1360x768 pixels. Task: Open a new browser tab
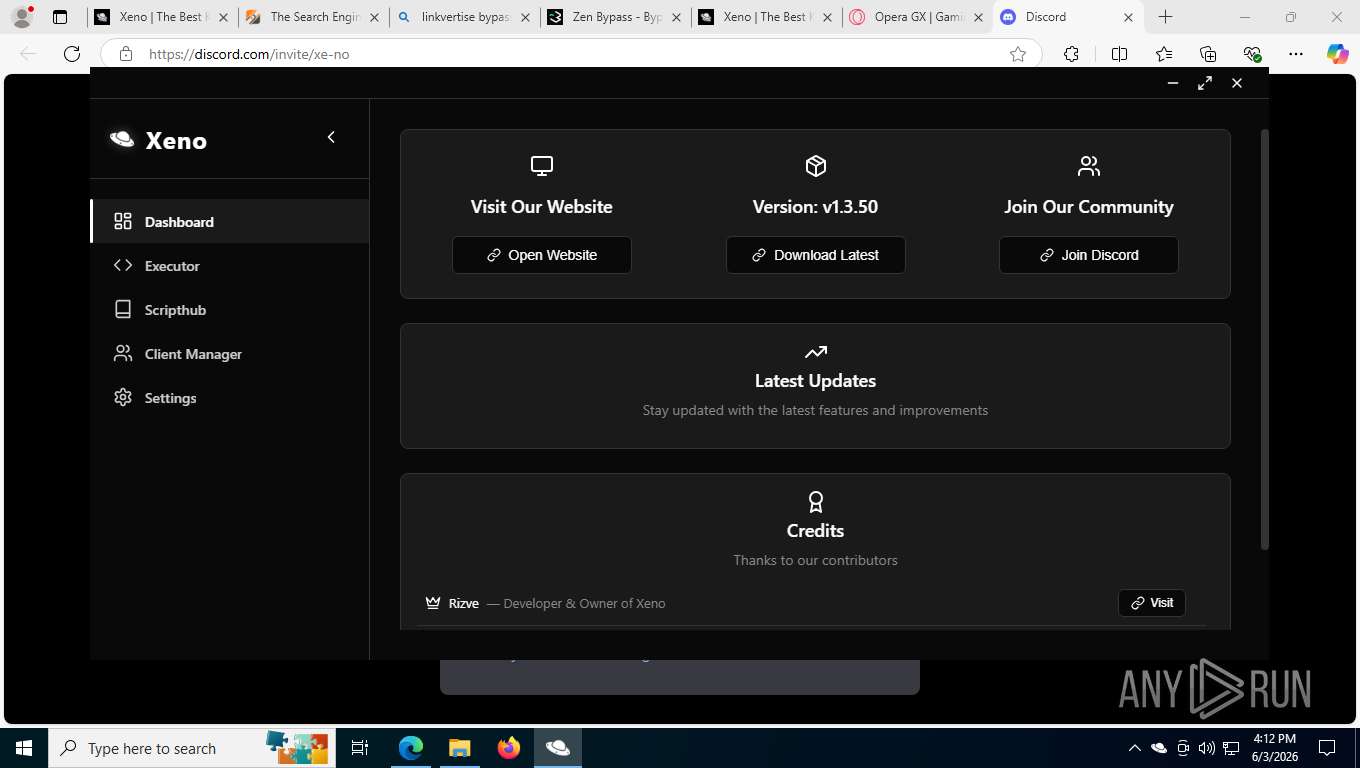1165,17
